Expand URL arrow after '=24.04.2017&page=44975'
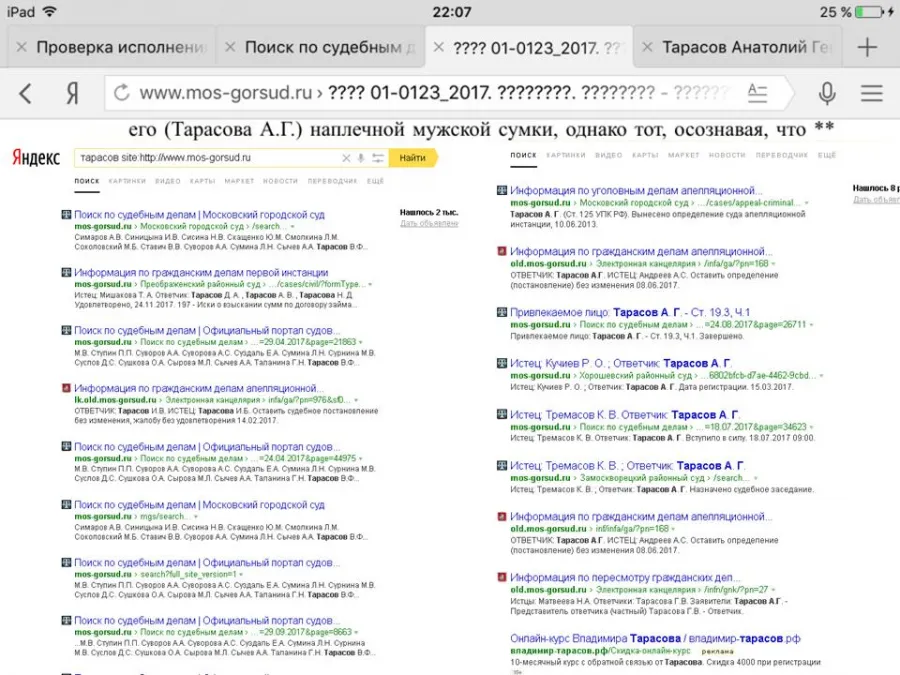Viewport: 900px width, 675px height. 361,459
